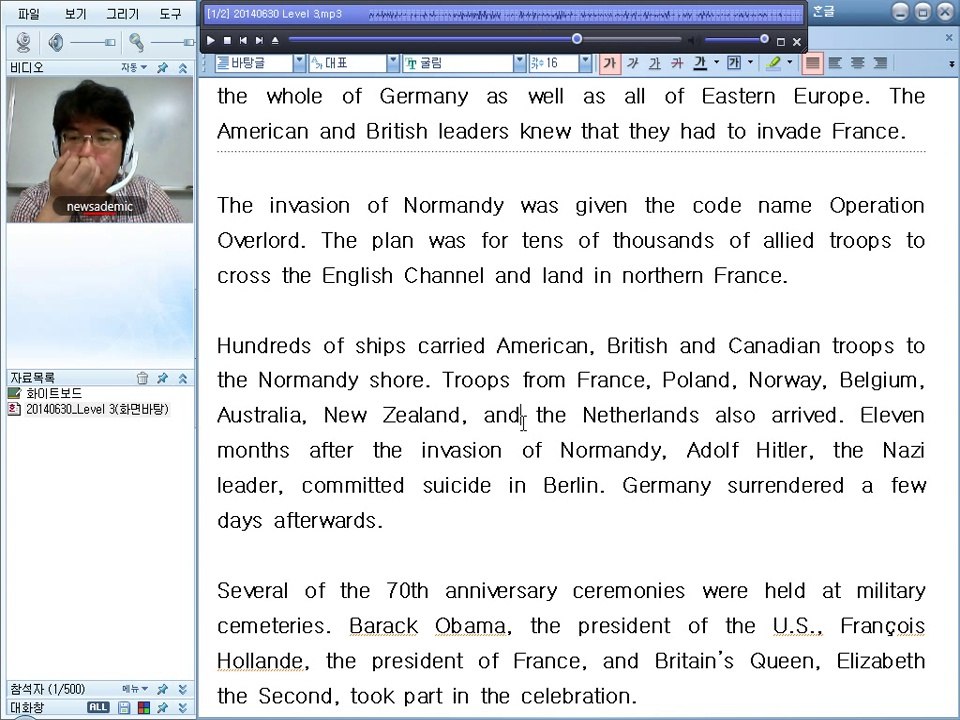The image size is (960, 720).
Task: Stop the audio player playback
Action: click(x=227, y=40)
